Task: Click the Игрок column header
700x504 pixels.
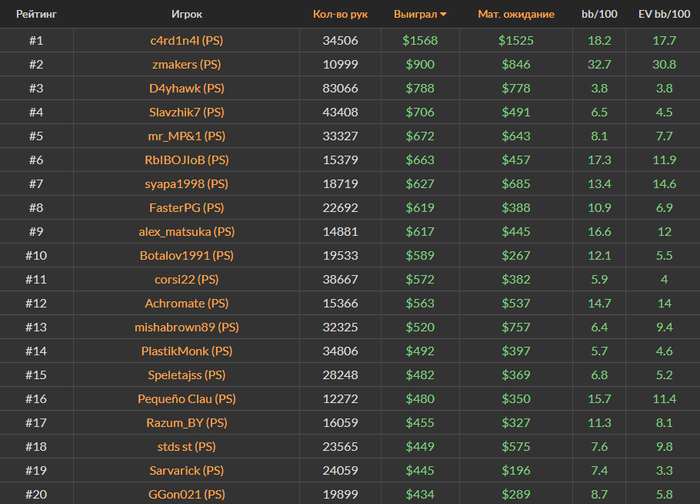Action: (187, 14)
